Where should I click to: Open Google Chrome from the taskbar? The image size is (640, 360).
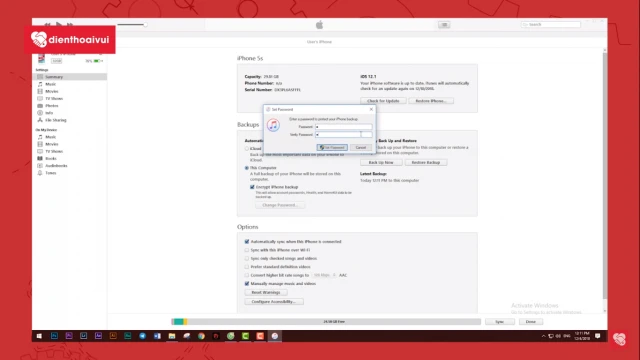201,336
